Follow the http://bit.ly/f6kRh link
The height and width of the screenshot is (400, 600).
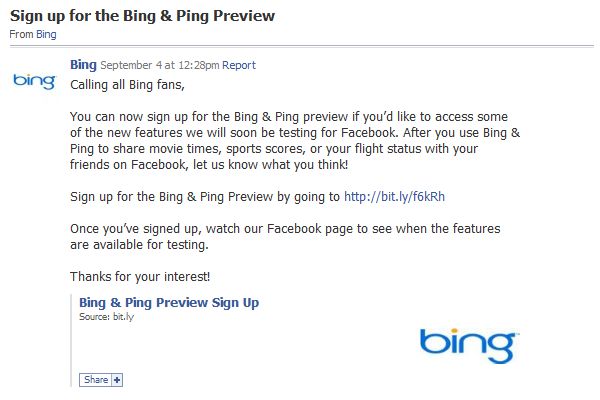(x=394, y=196)
